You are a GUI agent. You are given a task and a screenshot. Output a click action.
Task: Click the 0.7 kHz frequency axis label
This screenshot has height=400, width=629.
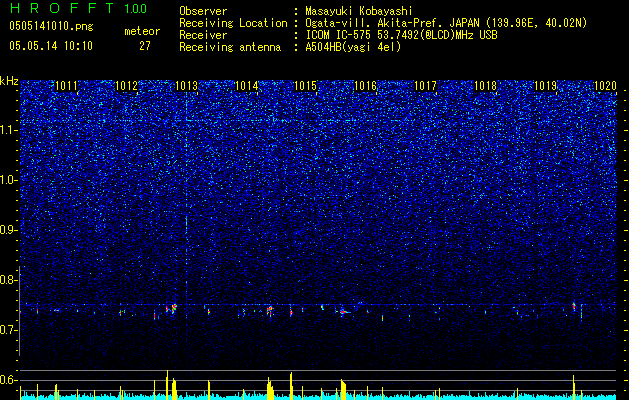tap(9, 330)
